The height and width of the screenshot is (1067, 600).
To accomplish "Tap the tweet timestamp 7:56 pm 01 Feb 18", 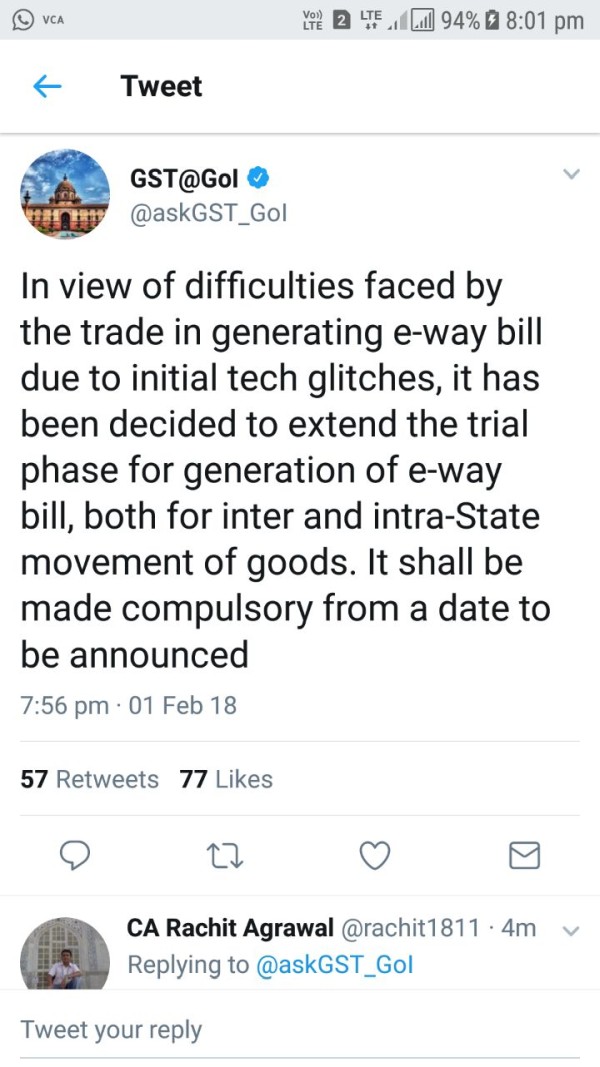I will pos(129,705).
